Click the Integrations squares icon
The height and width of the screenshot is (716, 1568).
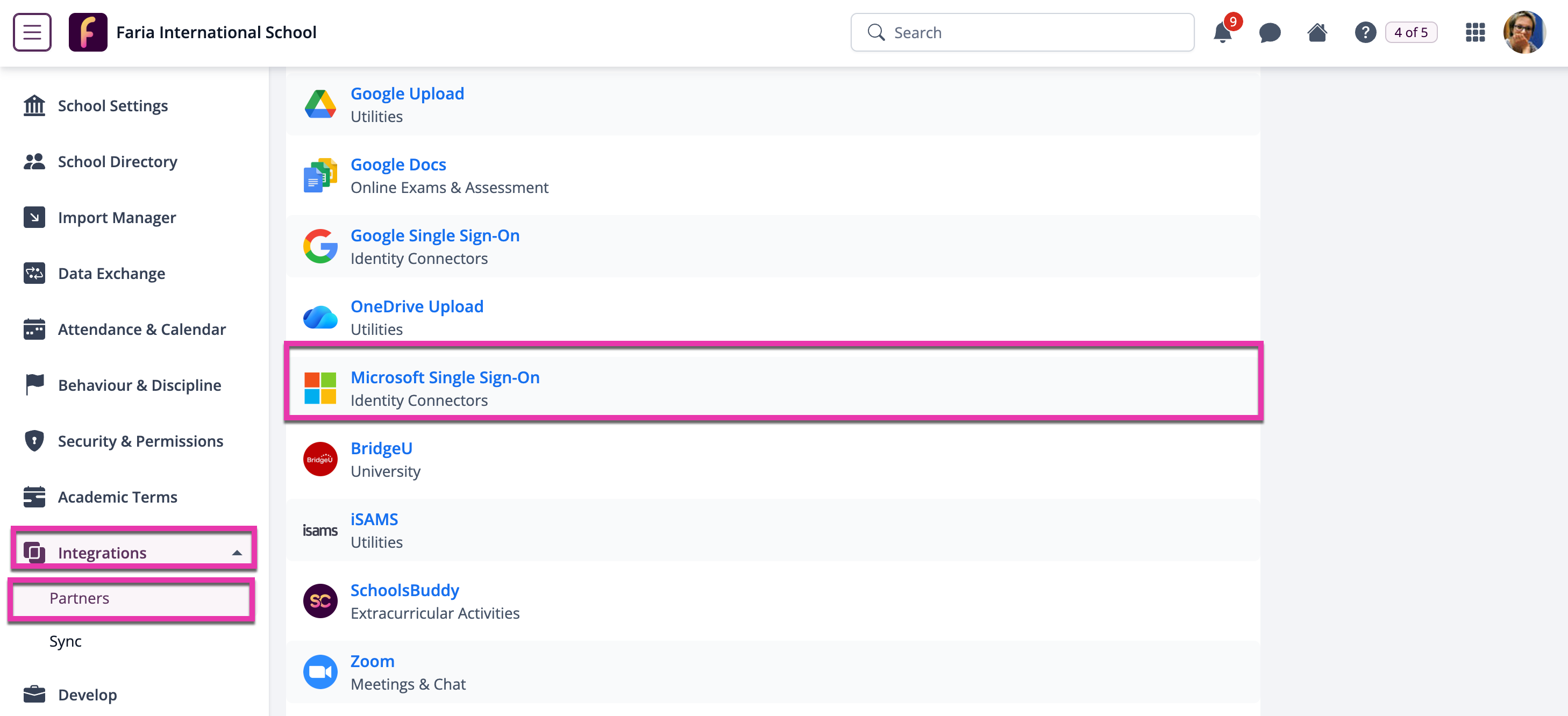[34, 553]
